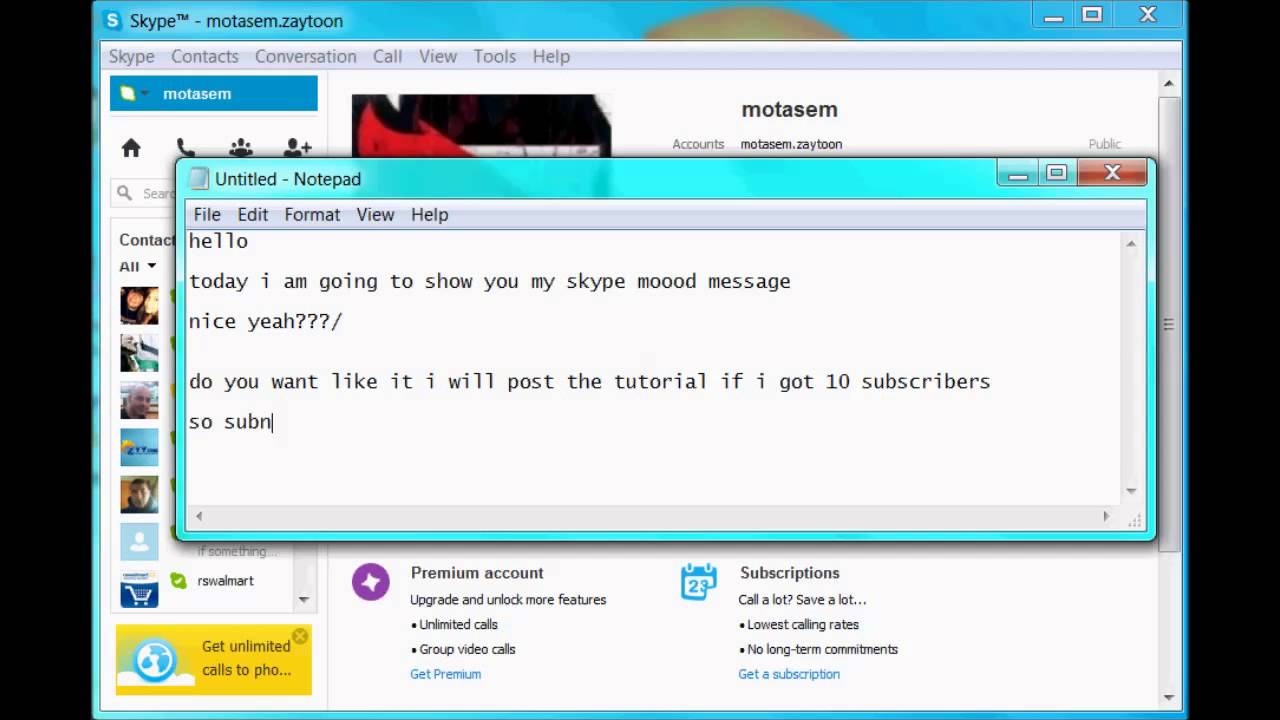
Task: Click the globe icon in the yellow ad
Action: pyautogui.click(x=155, y=662)
